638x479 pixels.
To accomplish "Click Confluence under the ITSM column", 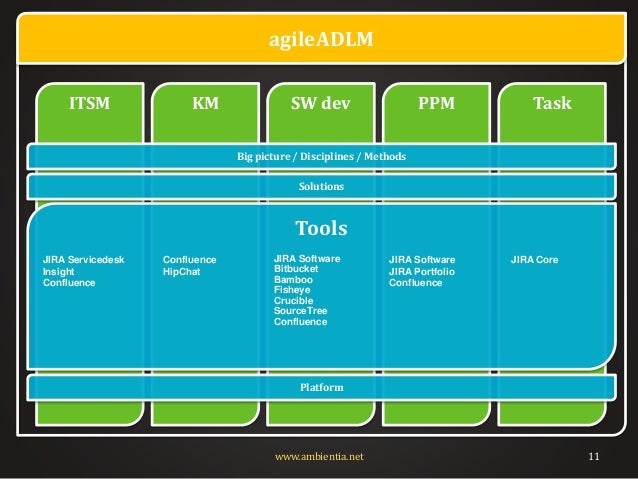I will point(69,283).
